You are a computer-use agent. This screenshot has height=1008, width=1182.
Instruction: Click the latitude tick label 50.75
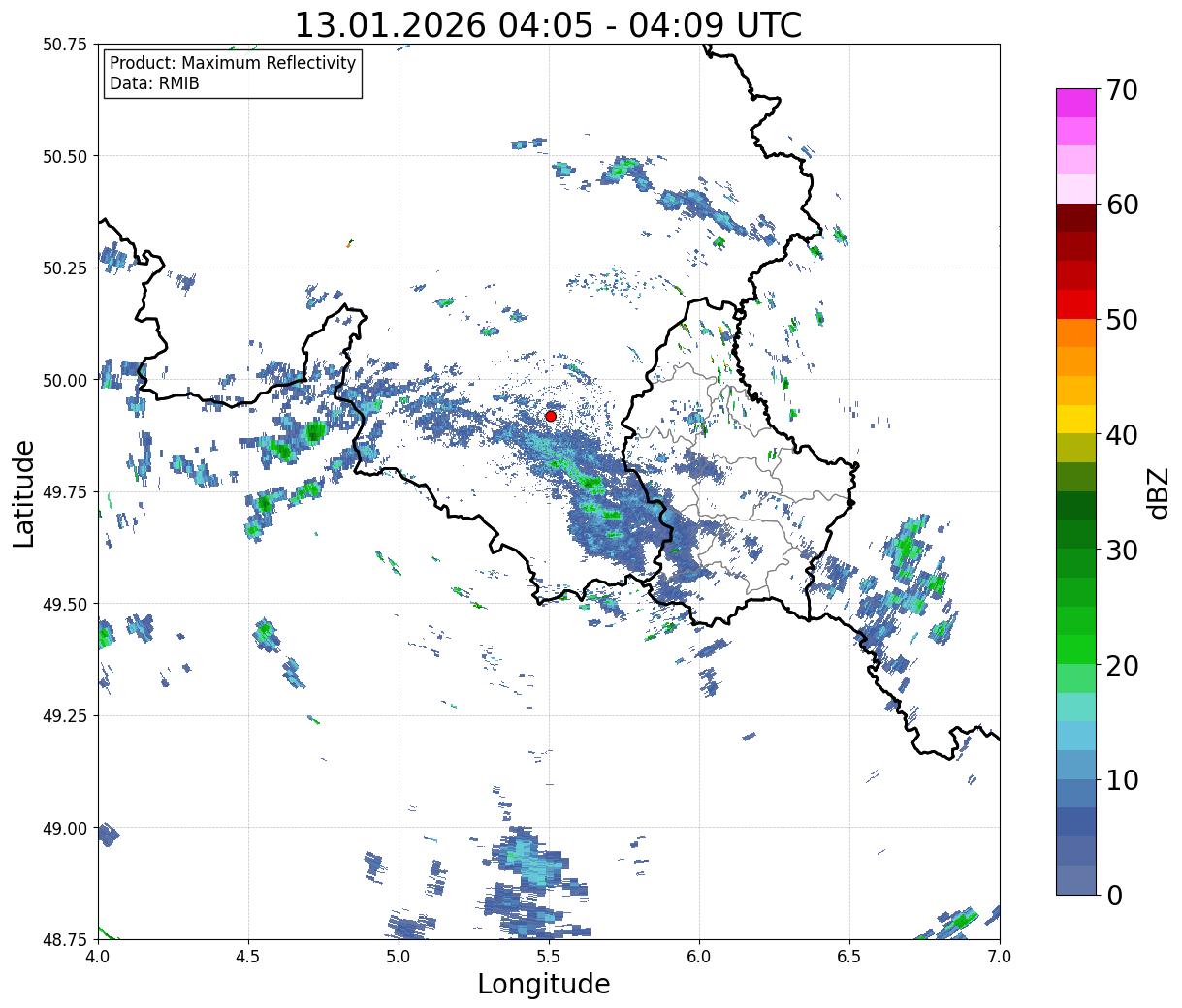pos(65,45)
